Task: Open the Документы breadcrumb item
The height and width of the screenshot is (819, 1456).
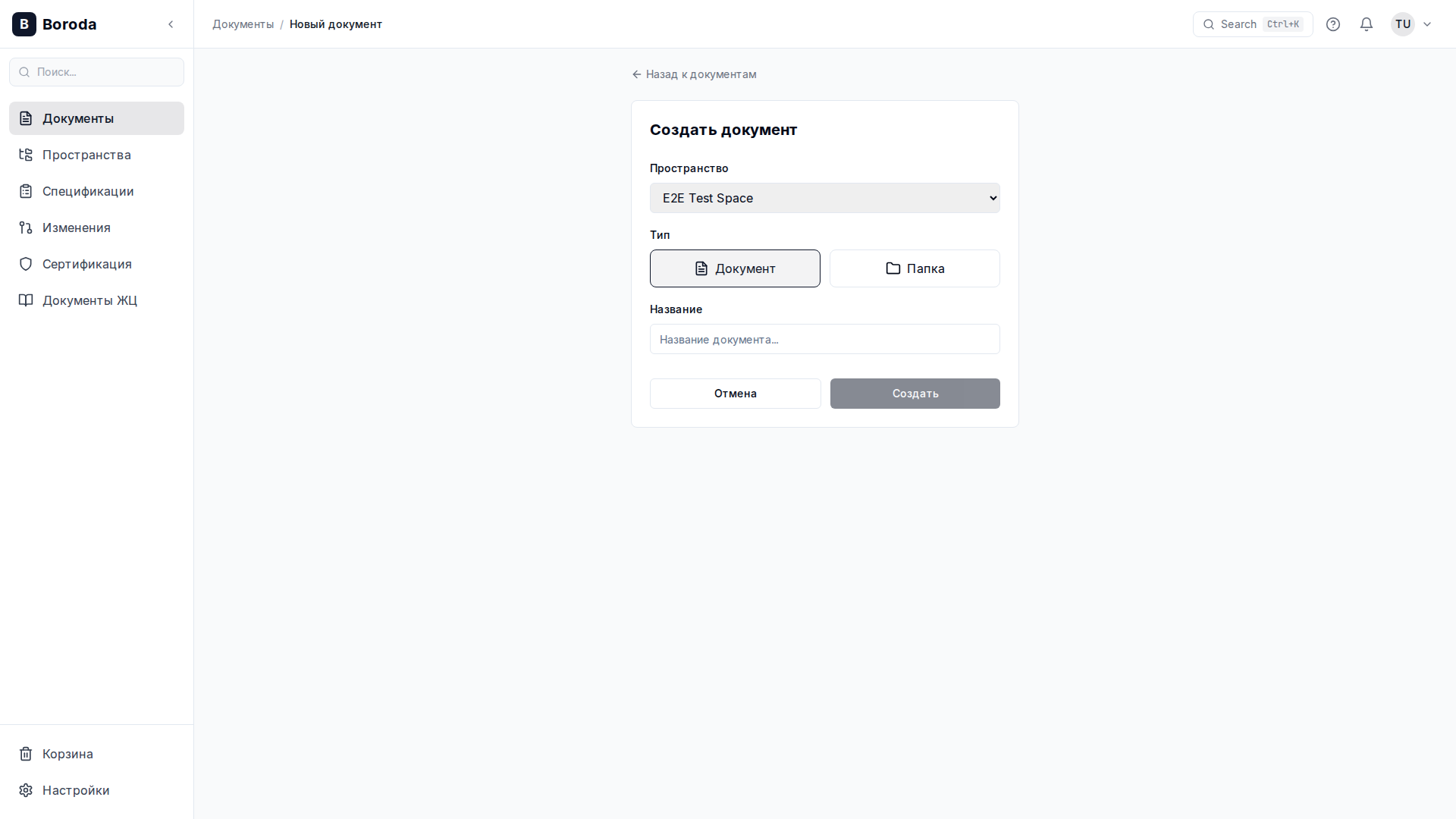Action: click(243, 24)
